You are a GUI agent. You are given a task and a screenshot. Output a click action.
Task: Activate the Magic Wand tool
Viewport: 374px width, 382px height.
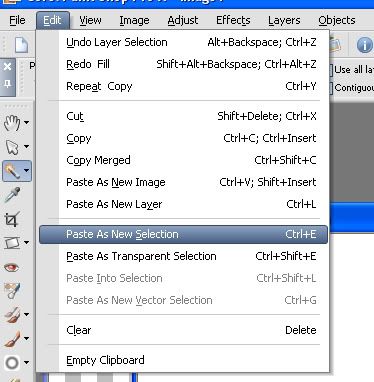point(12,171)
